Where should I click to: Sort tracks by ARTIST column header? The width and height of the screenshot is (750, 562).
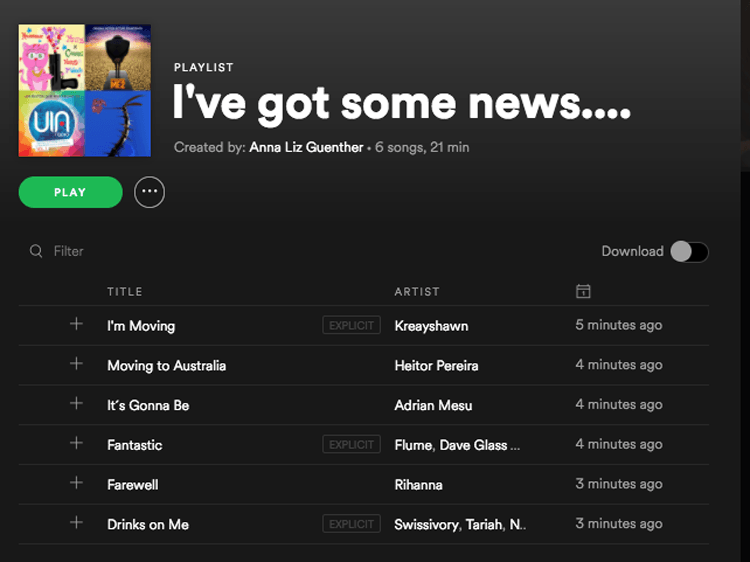pyautogui.click(x=417, y=292)
